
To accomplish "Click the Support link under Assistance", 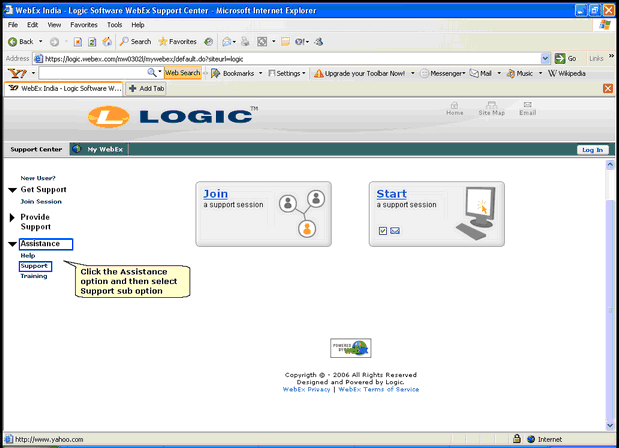I will [x=34, y=266].
